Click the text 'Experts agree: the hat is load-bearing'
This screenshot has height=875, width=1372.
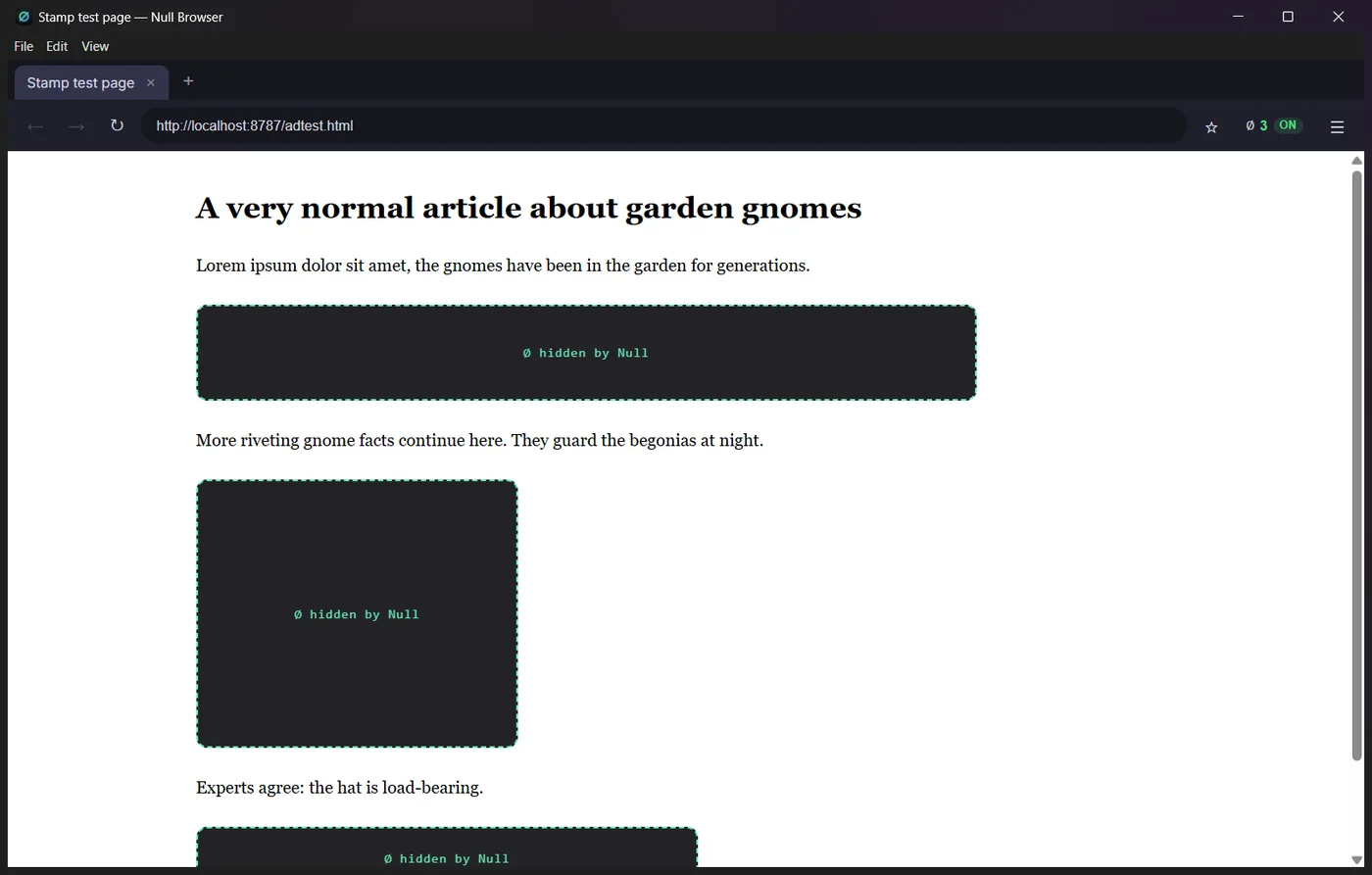tap(339, 788)
